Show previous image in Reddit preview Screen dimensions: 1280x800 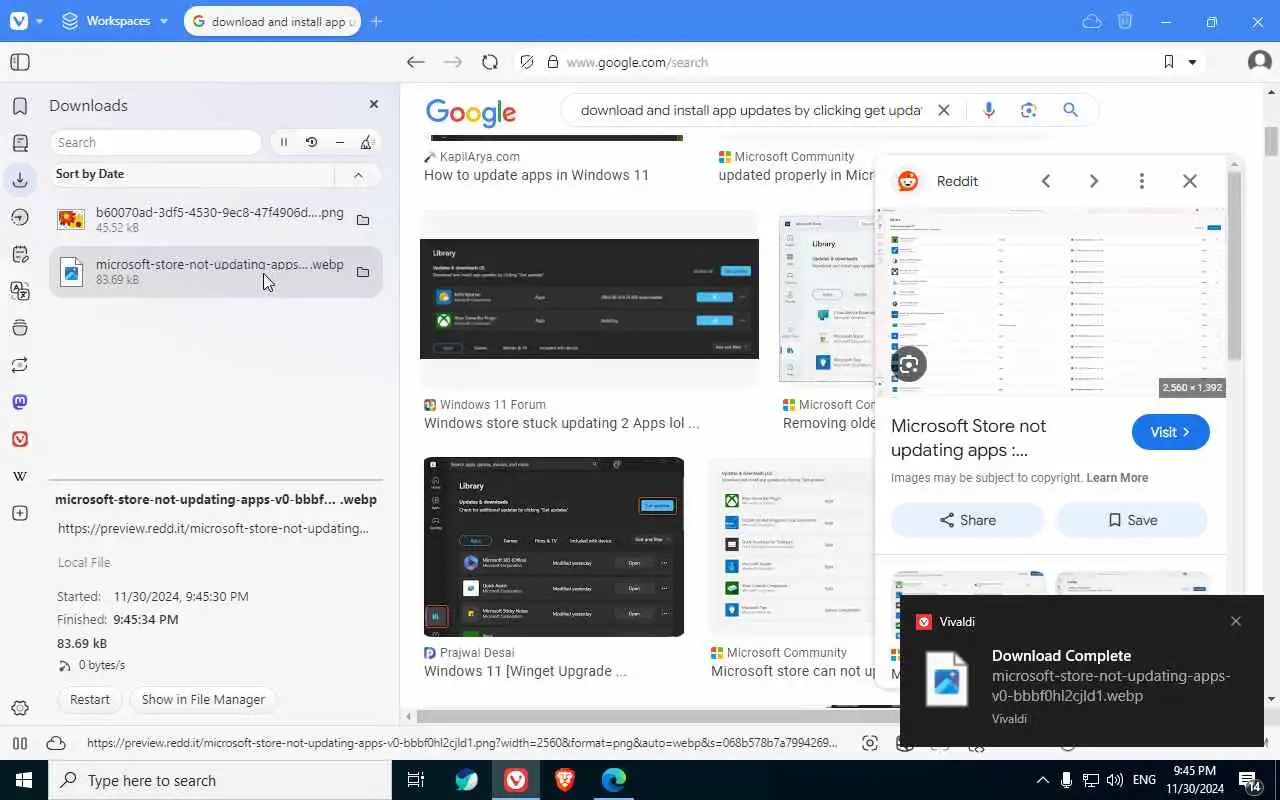click(x=1046, y=181)
